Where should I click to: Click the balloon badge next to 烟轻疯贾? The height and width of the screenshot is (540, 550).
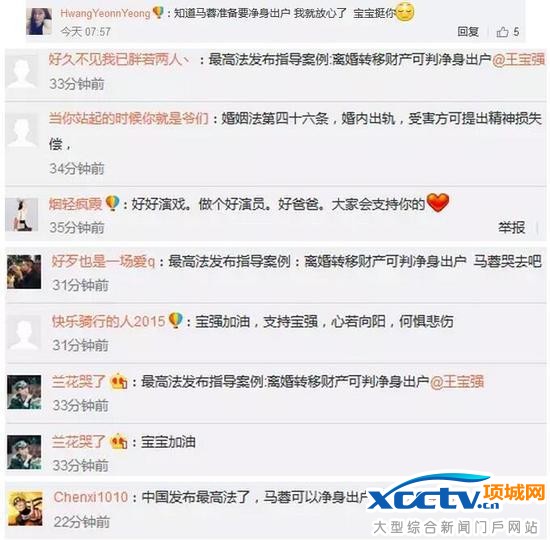pyautogui.click(x=112, y=203)
